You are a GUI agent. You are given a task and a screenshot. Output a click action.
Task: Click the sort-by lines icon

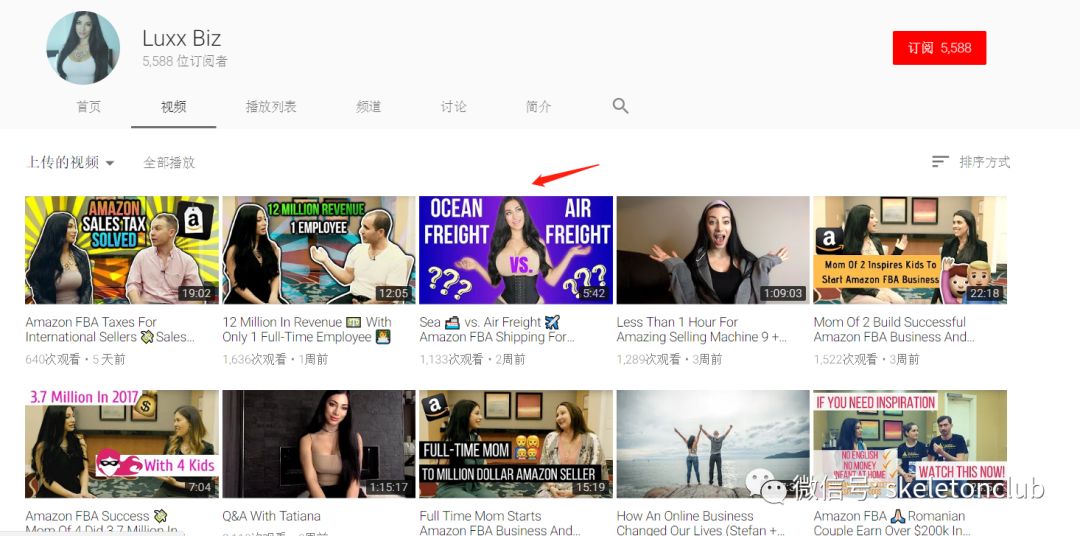pyautogui.click(x=939, y=162)
